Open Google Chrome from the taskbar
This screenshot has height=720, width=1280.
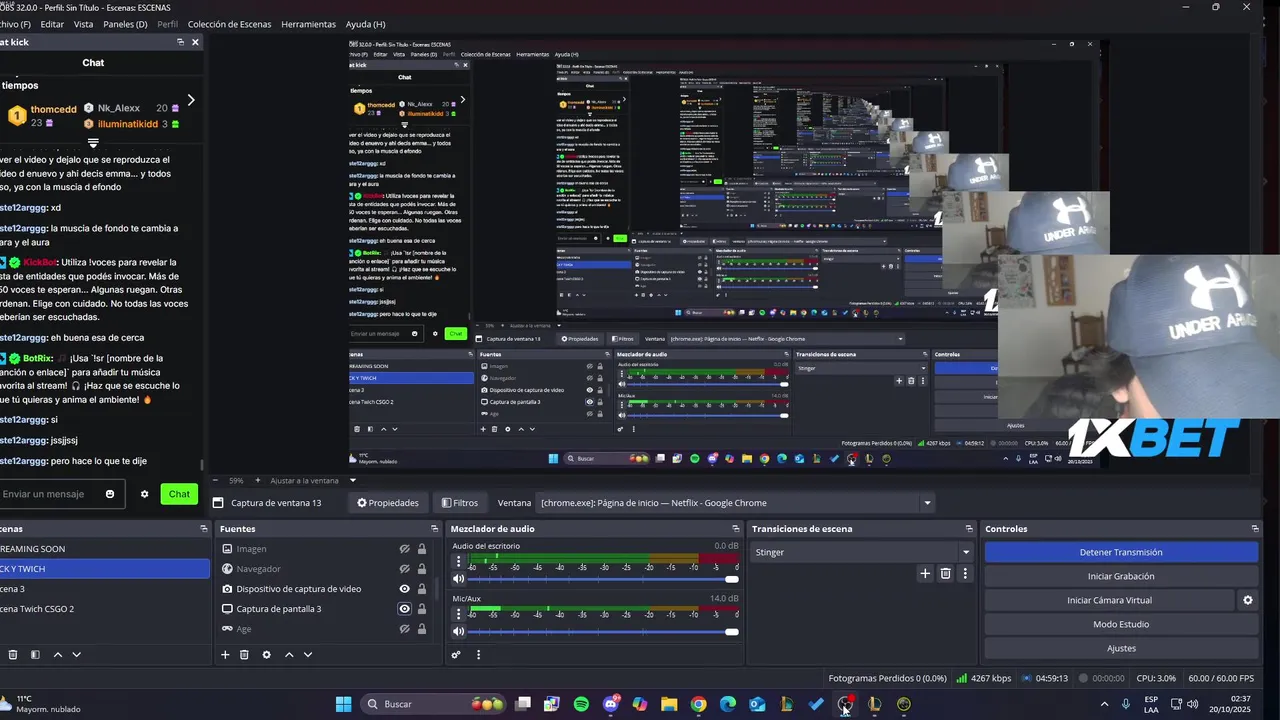click(x=698, y=704)
